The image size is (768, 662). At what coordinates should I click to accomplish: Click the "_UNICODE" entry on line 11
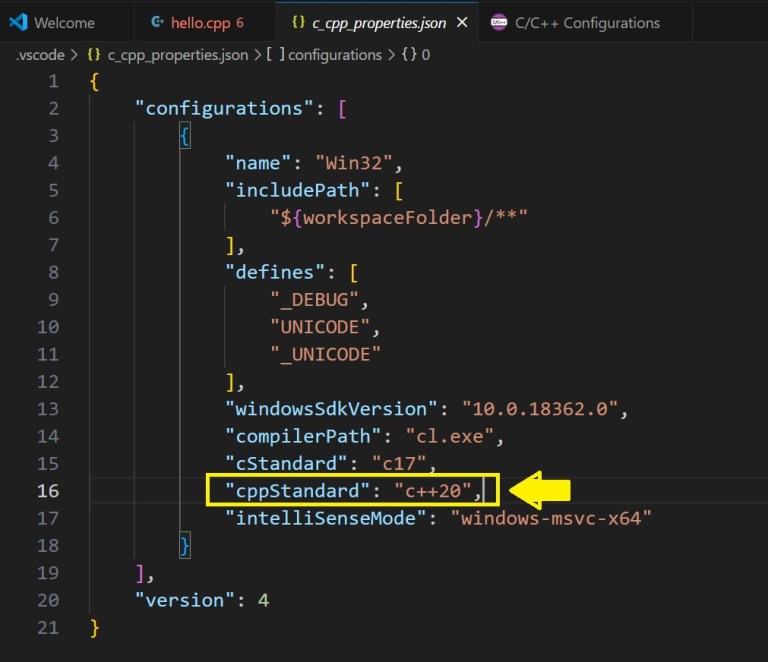coord(326,355)
